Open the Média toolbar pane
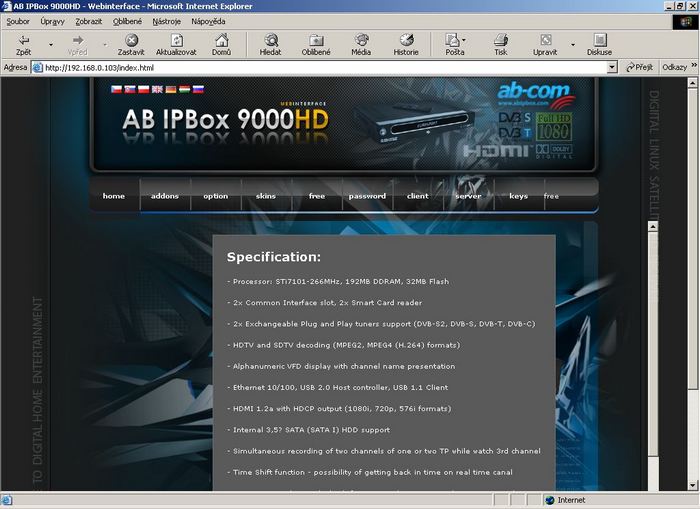700x509 pixels. click(x=361, y=45)
